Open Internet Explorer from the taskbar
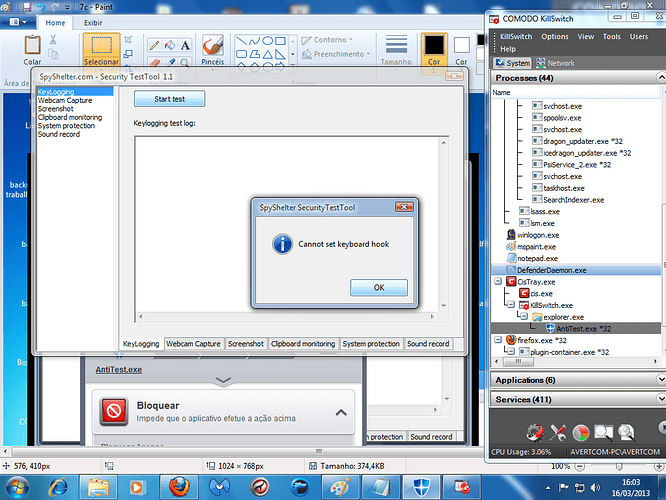The width and height of the screenshot is (666, 500). click(x=58, y=487)
